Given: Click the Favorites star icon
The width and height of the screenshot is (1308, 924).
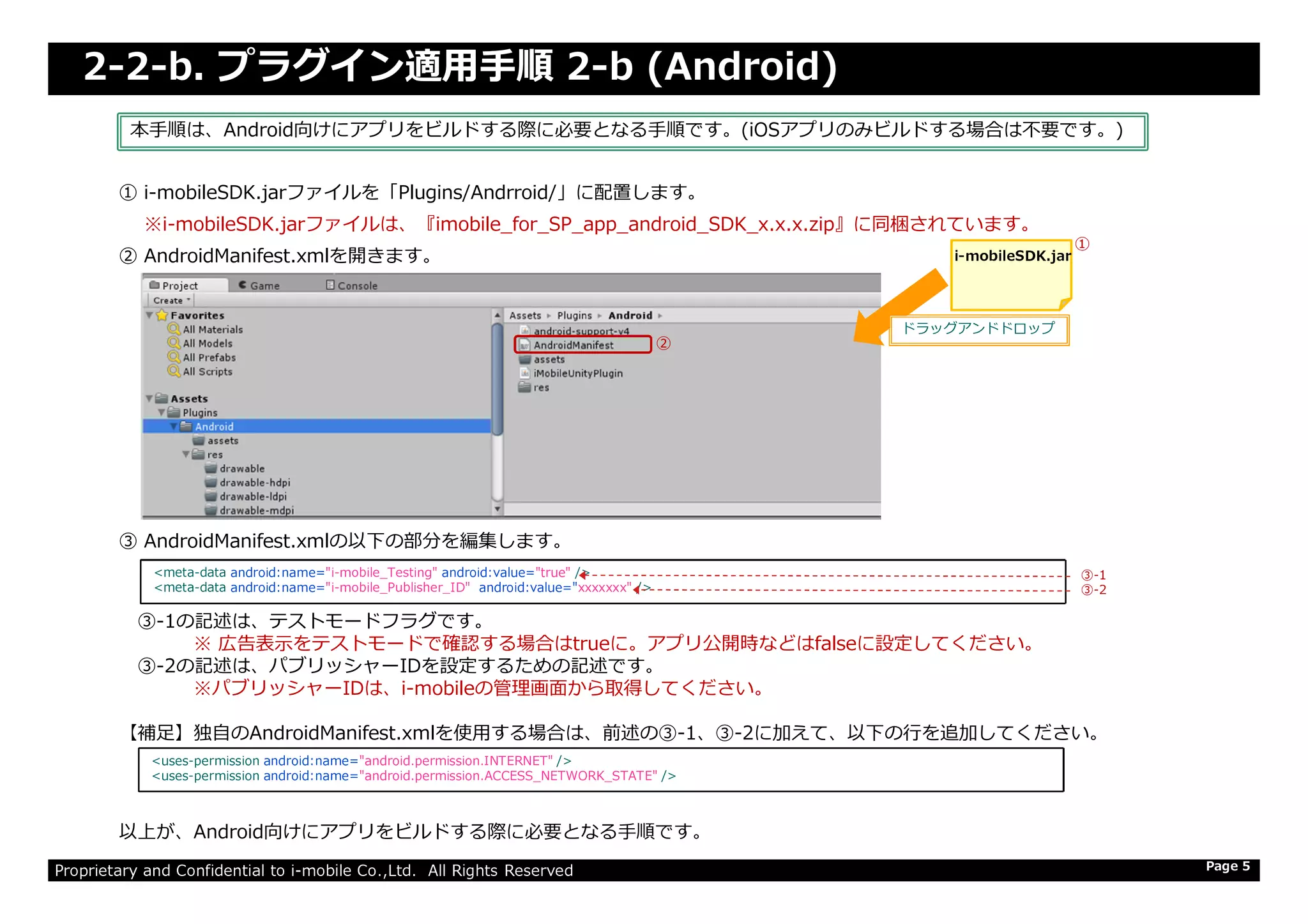Looking at the screenshot, I should tap(162, 315).
